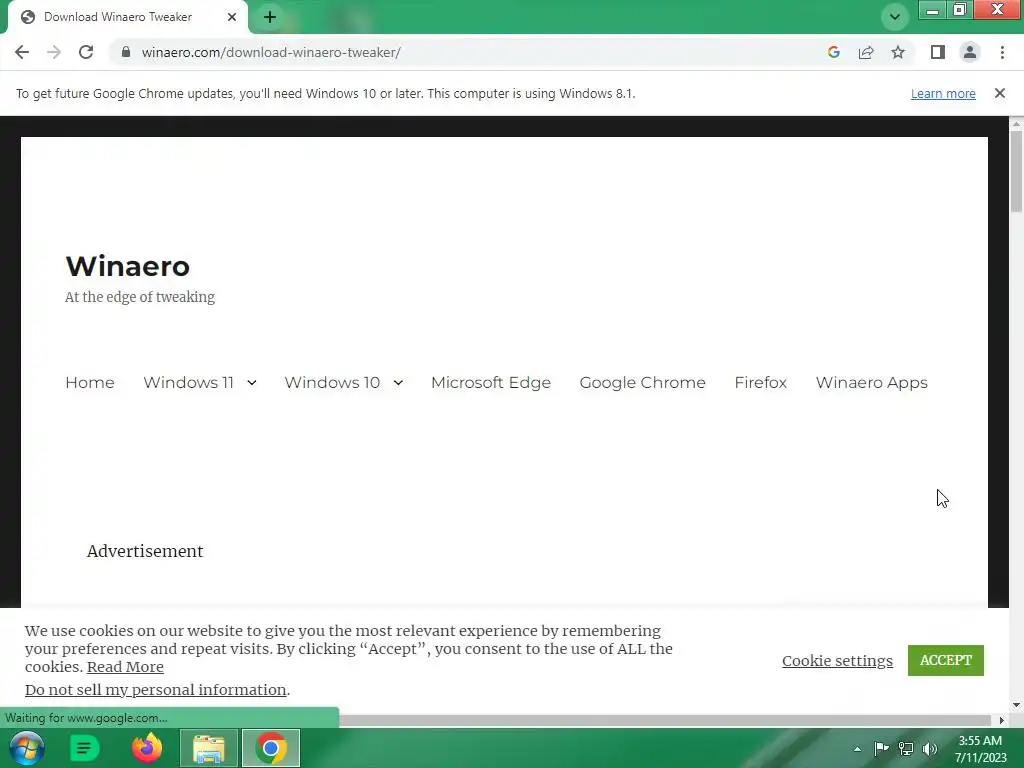Open the Google Chrome menu item

643,383
